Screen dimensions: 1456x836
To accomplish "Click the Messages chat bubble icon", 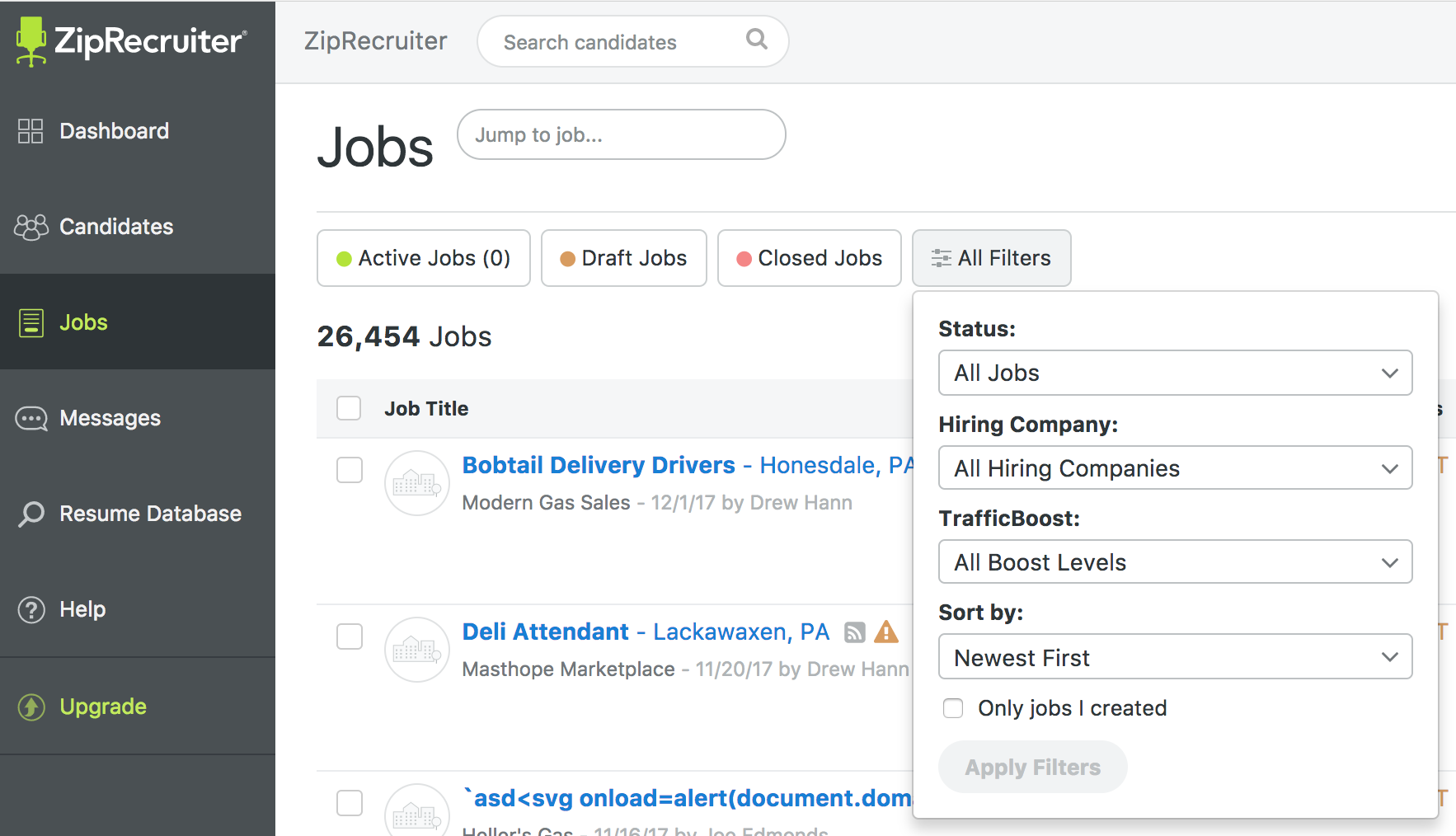I will pos(31,419).
